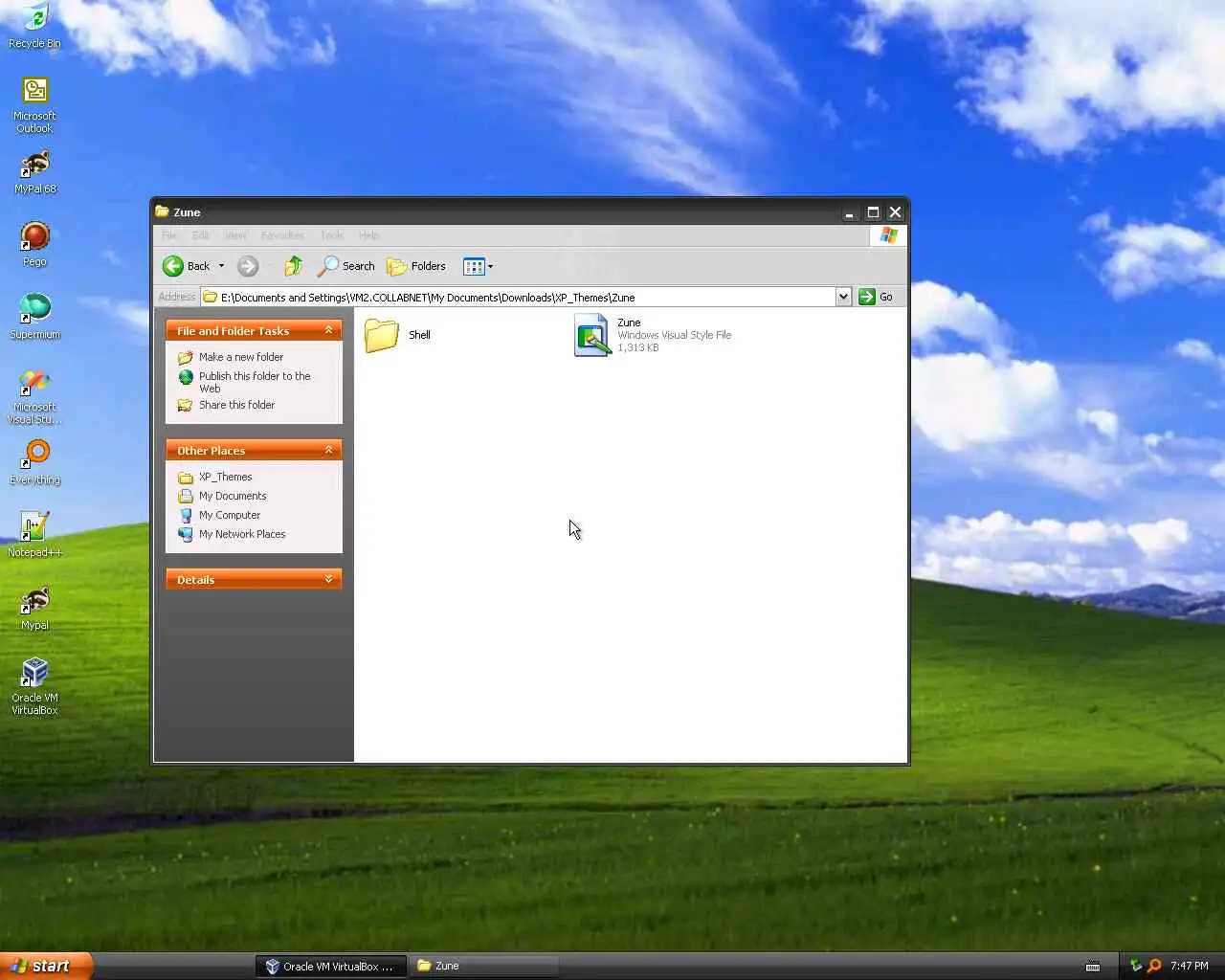Click the Start button

(x=46, y=966)
